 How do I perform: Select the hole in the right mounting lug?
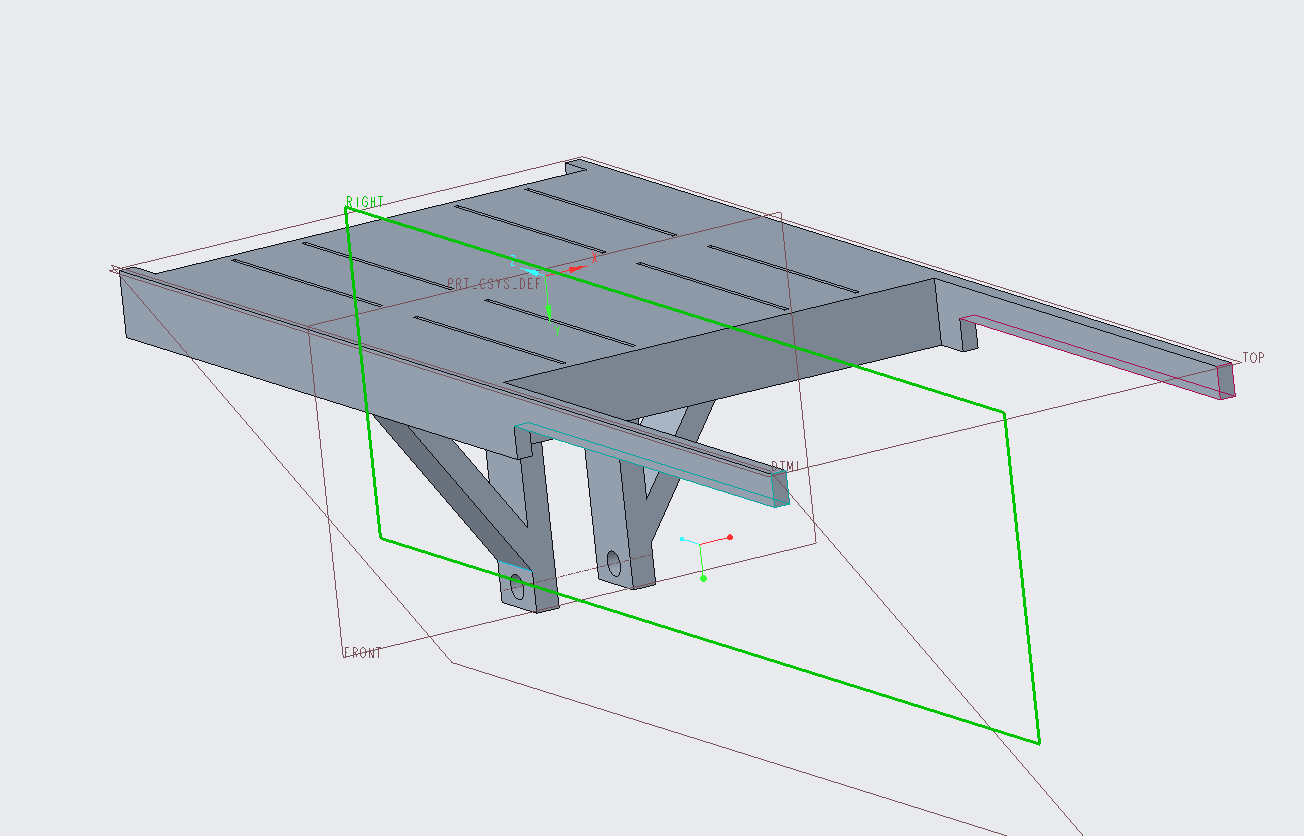coord(613,566)
